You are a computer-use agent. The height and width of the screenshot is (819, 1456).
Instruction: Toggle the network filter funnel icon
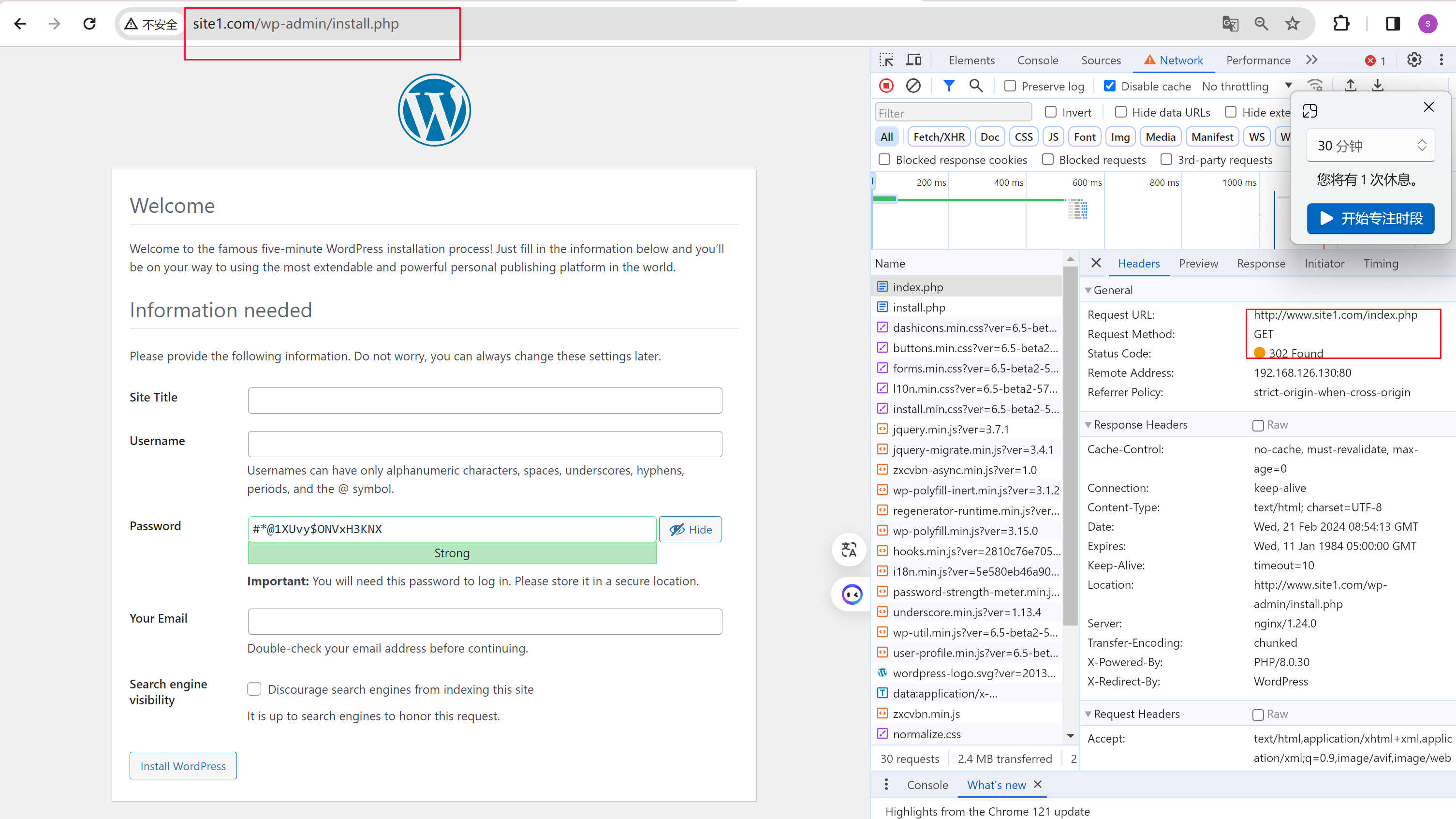click(949, 86)
